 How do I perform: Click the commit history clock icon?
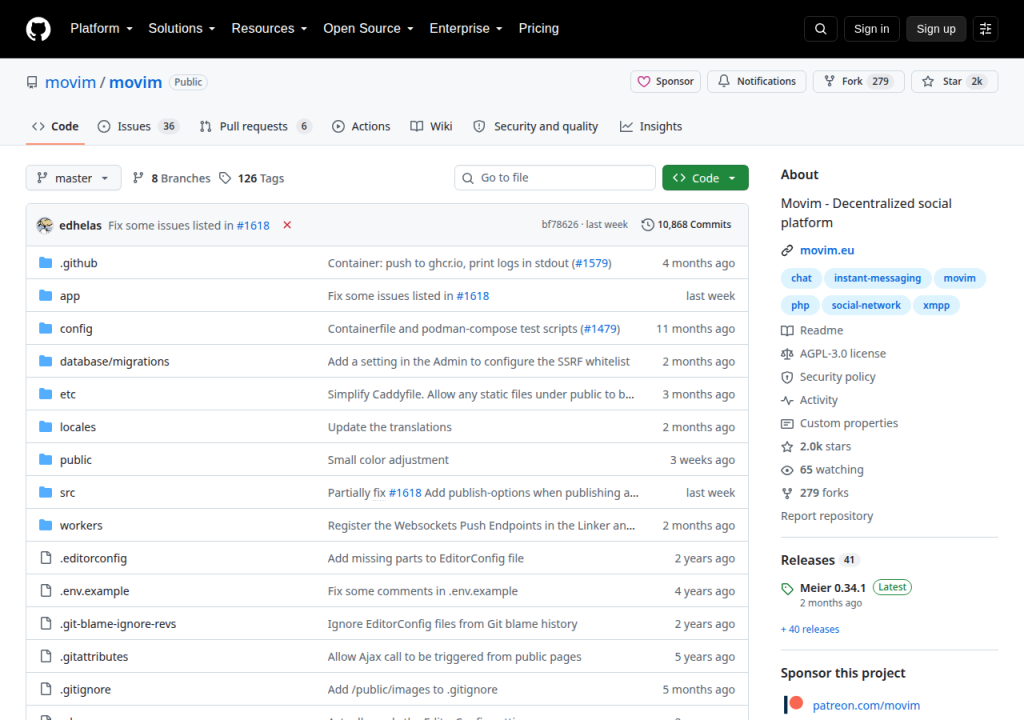click(647, 225)
